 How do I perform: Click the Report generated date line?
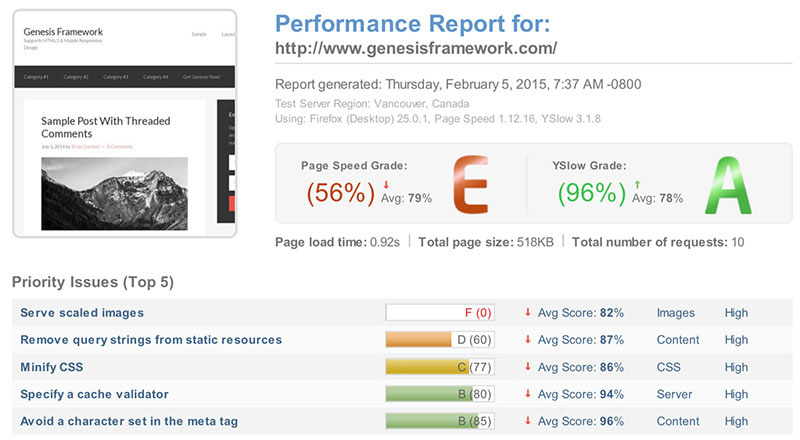[458, 84]
